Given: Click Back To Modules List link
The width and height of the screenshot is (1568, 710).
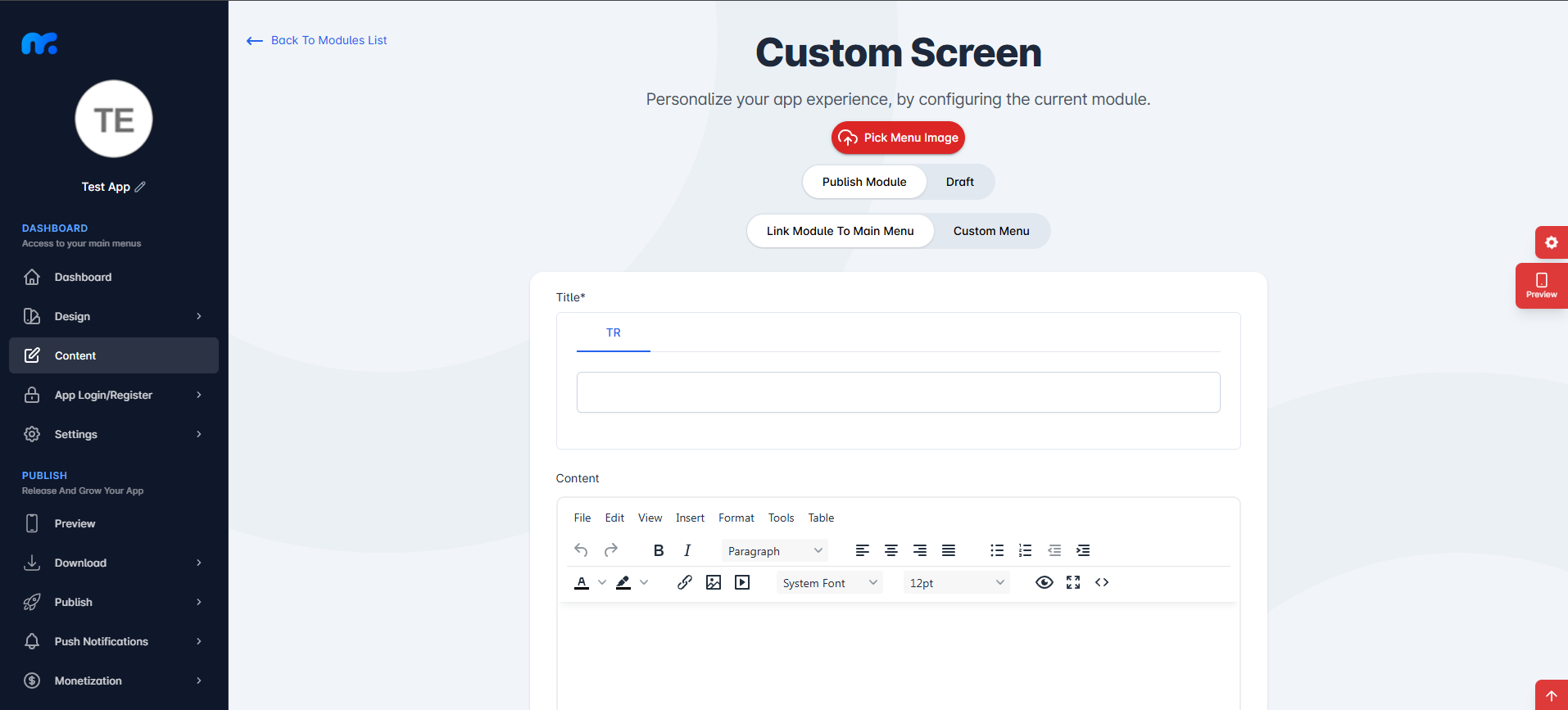Looking at the screenshot, I should pyautogui.click(x=317, y=40).
